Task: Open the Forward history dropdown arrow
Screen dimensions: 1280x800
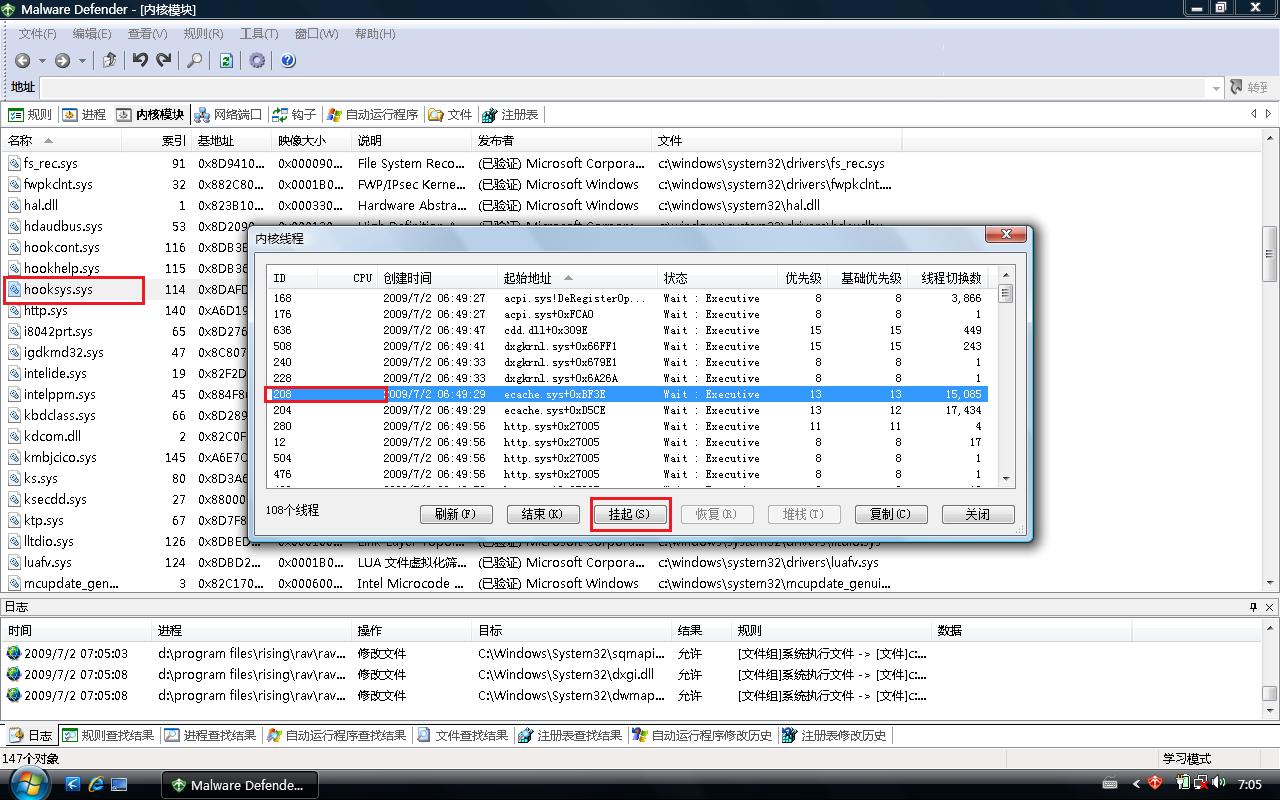Action: (x=82, y=61)
